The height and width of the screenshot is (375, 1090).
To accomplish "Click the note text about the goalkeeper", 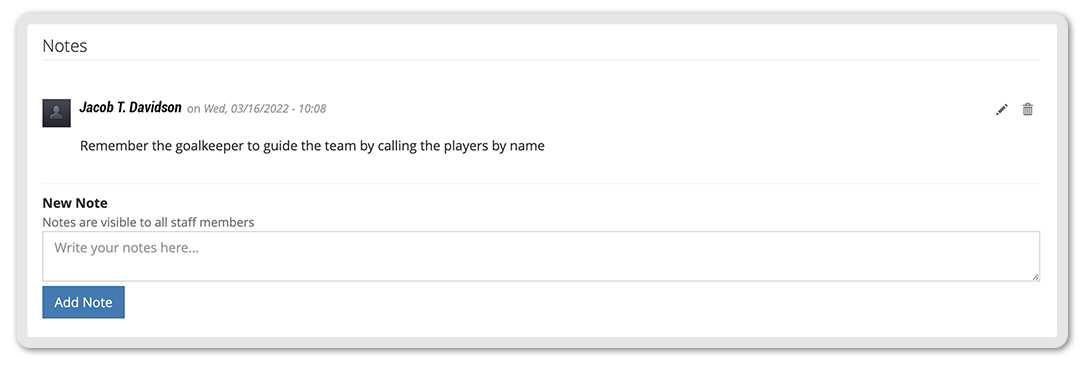I will (x=312, y=147).
